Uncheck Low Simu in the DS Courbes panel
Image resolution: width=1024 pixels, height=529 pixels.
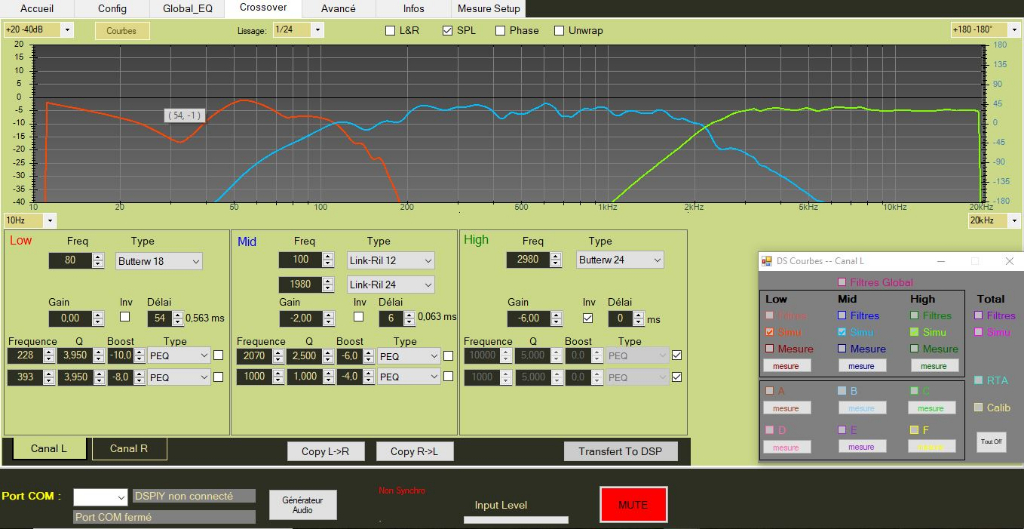(769, 332)
